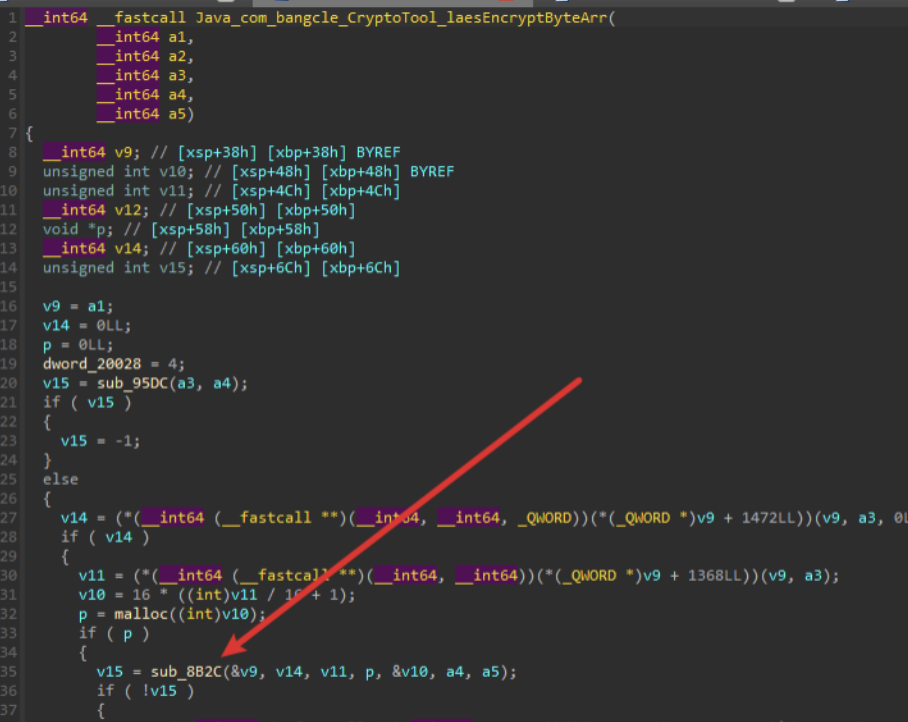Select the parameter a5 in the signature
The image size is (908, 722).
[177, 114]
